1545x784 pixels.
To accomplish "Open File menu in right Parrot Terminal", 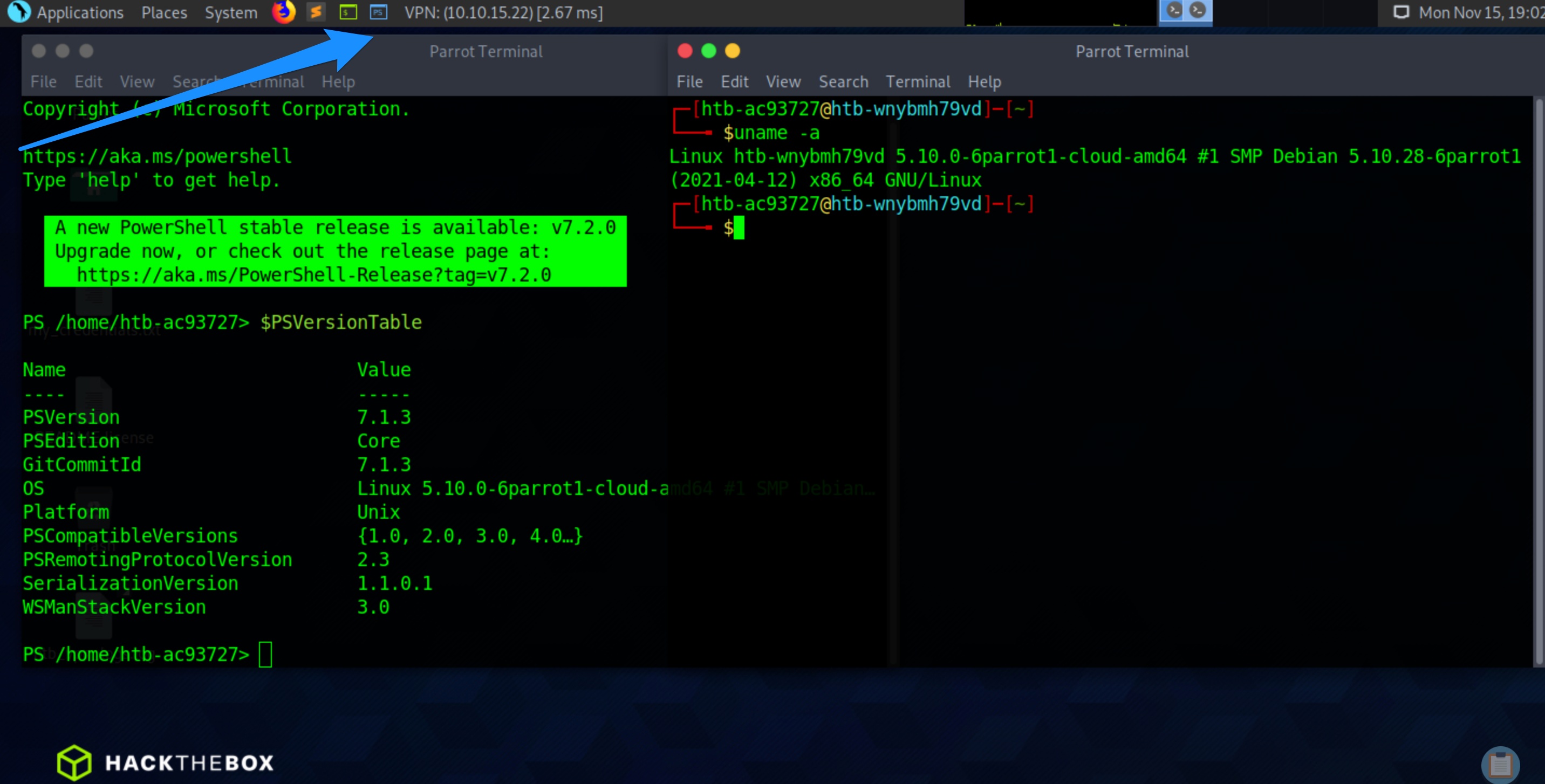I will point(689,81).
